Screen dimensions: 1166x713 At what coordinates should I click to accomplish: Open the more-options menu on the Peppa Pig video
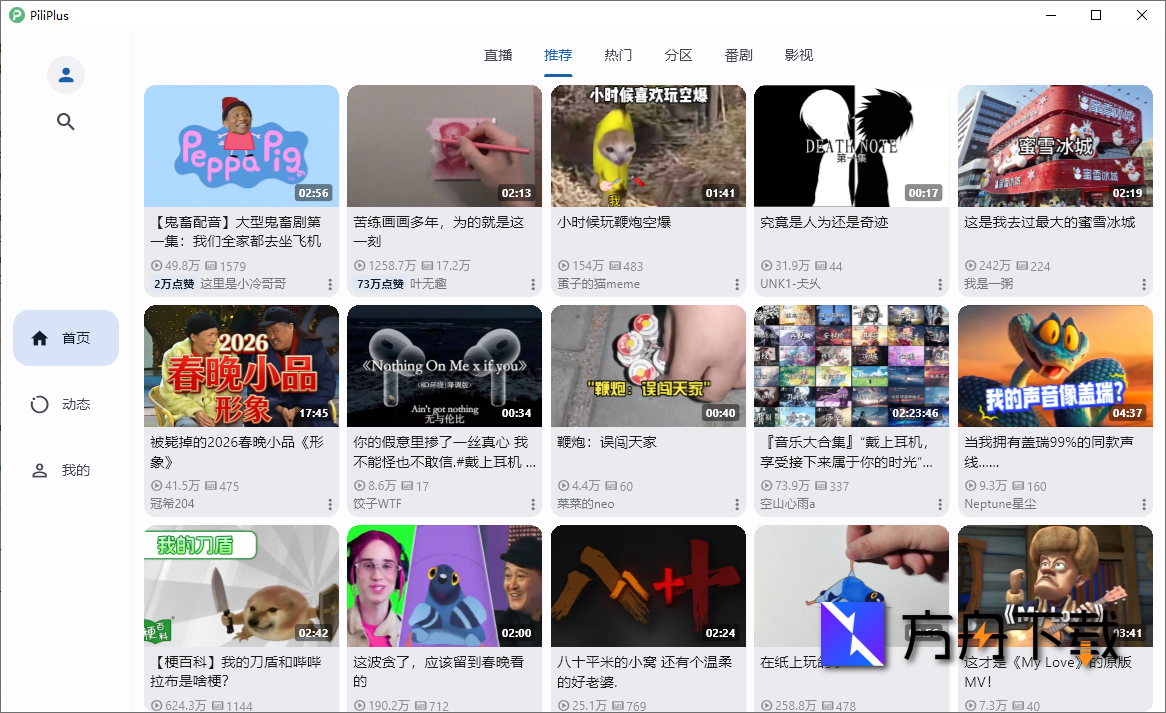[x=330, y=284]
